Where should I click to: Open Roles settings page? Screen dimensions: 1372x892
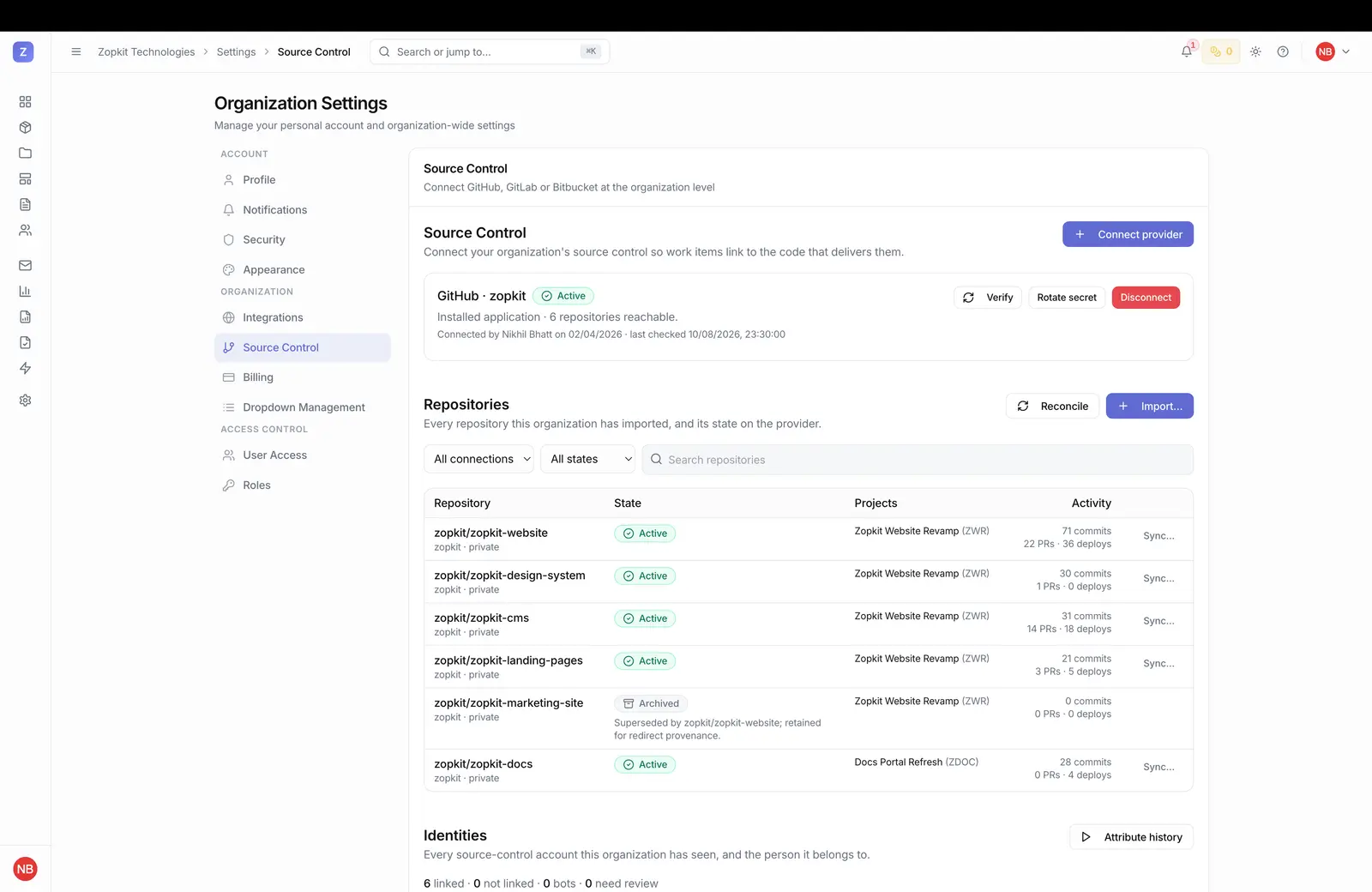pos(303,485)
